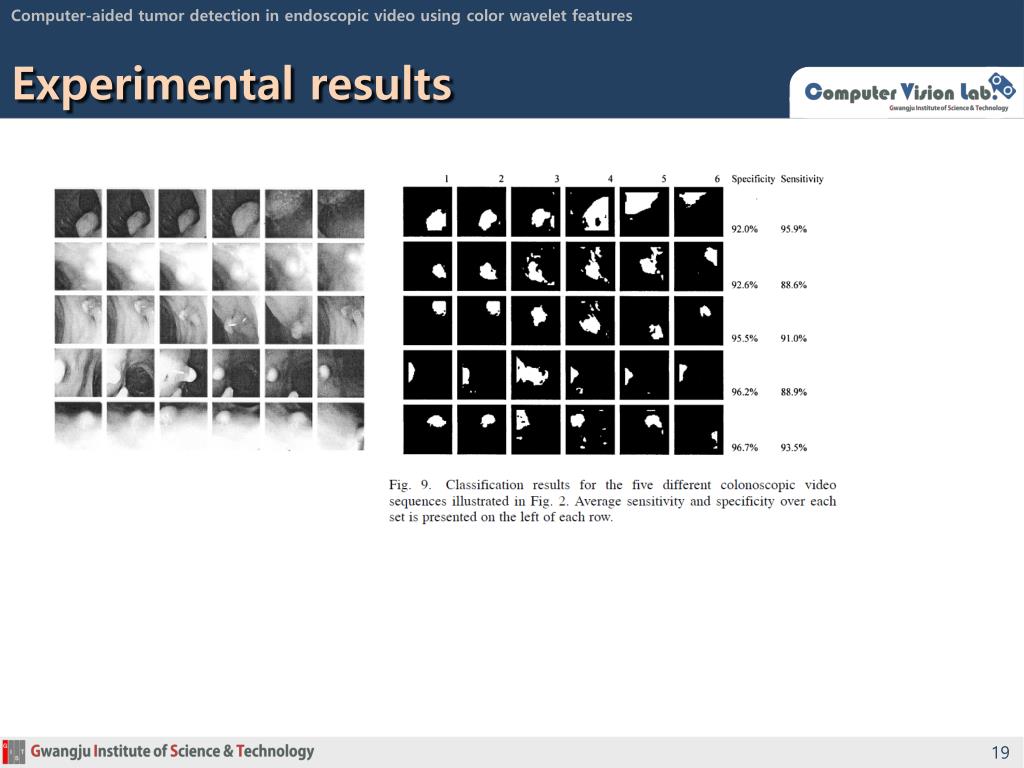Click the 92.0% specificity value
The height and width of the screenshot is (768, 1024).
(x=744, y=229)
